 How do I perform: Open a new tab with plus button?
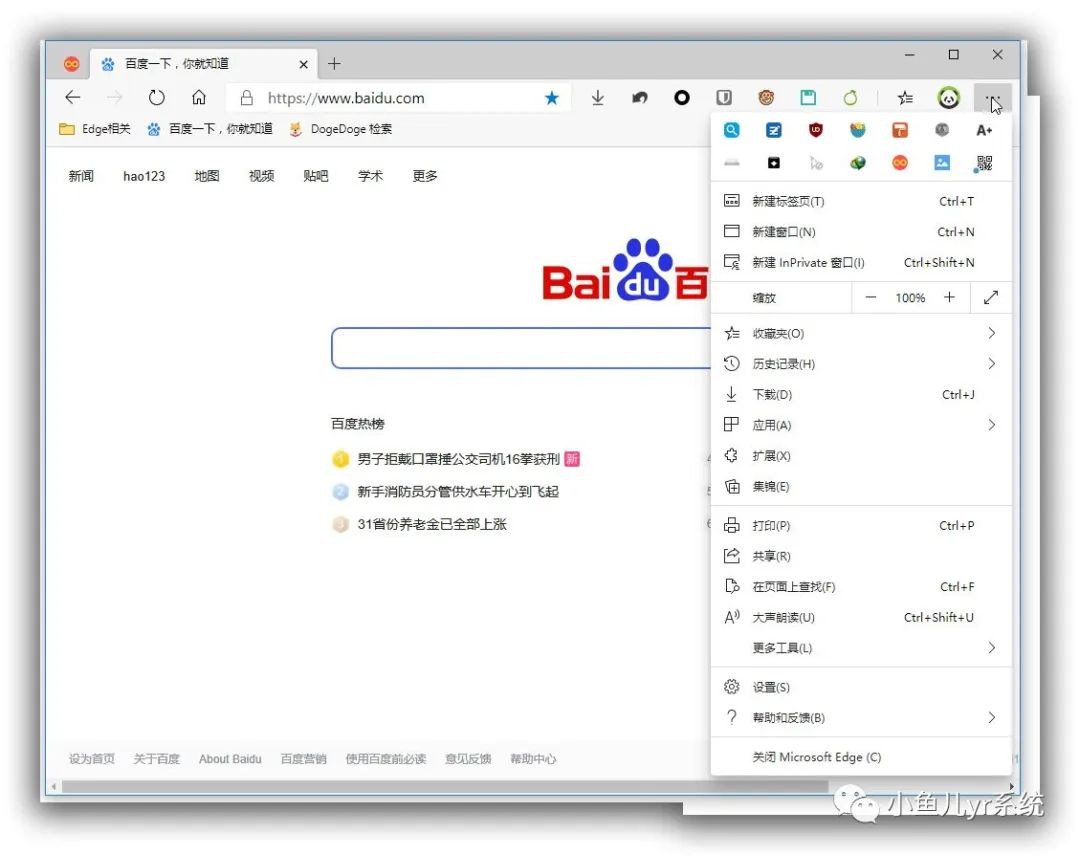click(334, 64)
